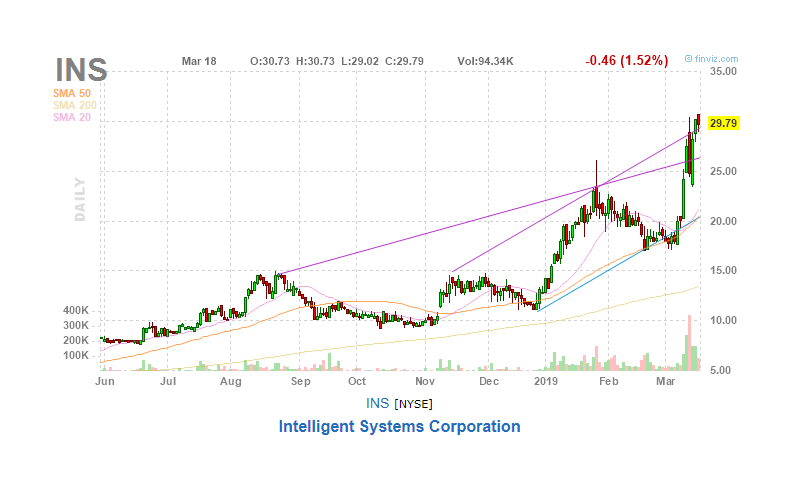Select the SMA 50 legend label
793x490 pixels.
point(72,93)
